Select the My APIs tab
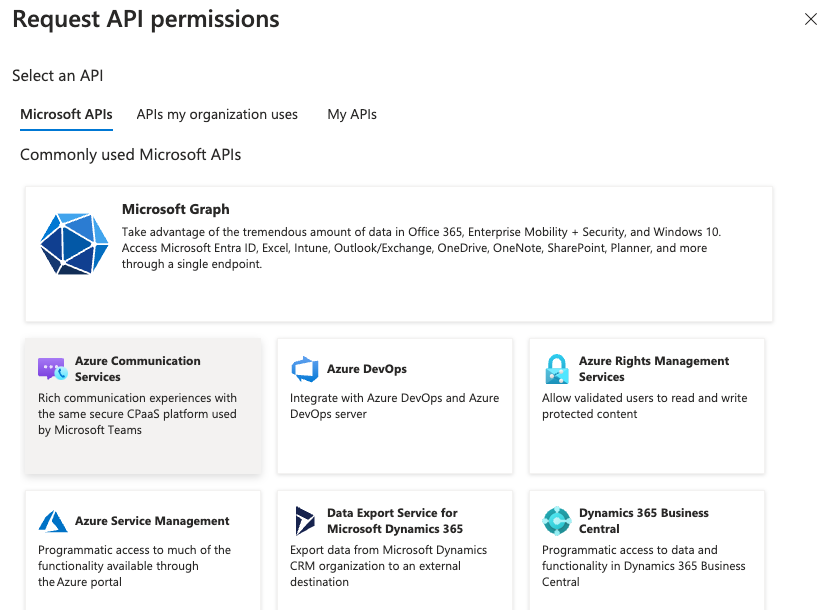840x610 pixels. tap(352, 115)
